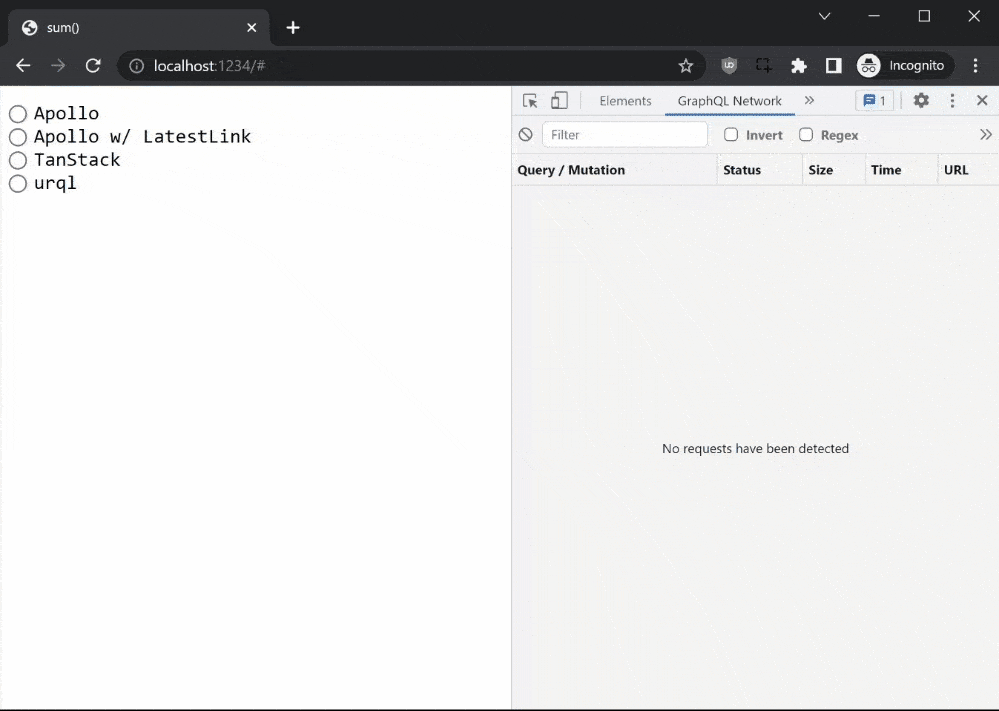Viewport: 999px width, 711px height.
Task: Type in the Filter input field
Action: tap(624, 134)
